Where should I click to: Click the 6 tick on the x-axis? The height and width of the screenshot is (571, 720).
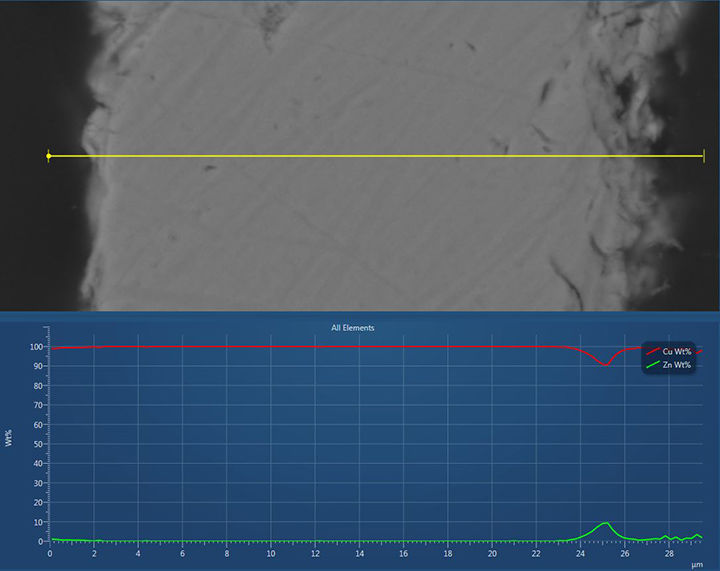pyautogui.click(x=182, y=553)
